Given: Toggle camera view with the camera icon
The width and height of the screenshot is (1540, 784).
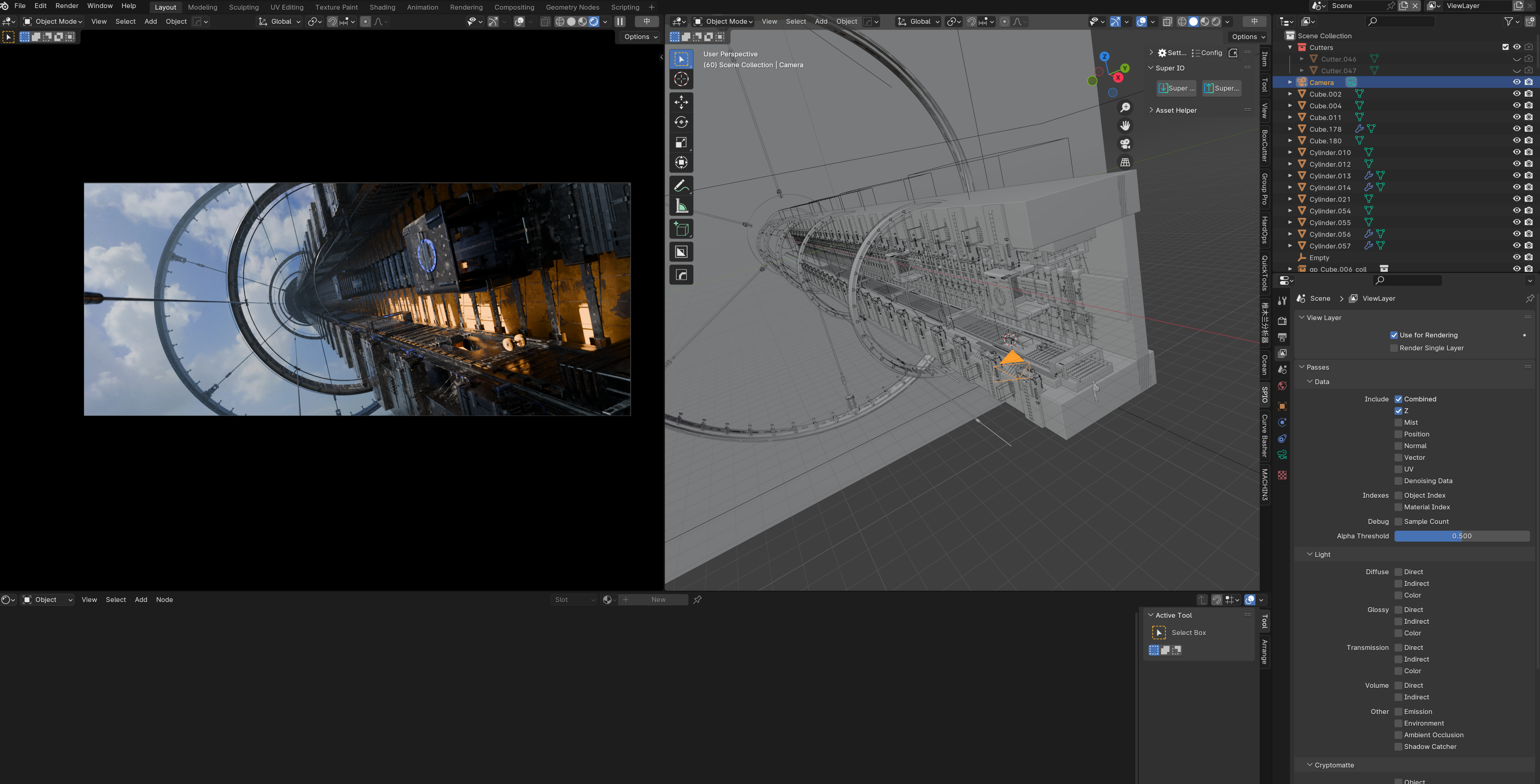Looking at the screenshot, I should coord(1125,144).
